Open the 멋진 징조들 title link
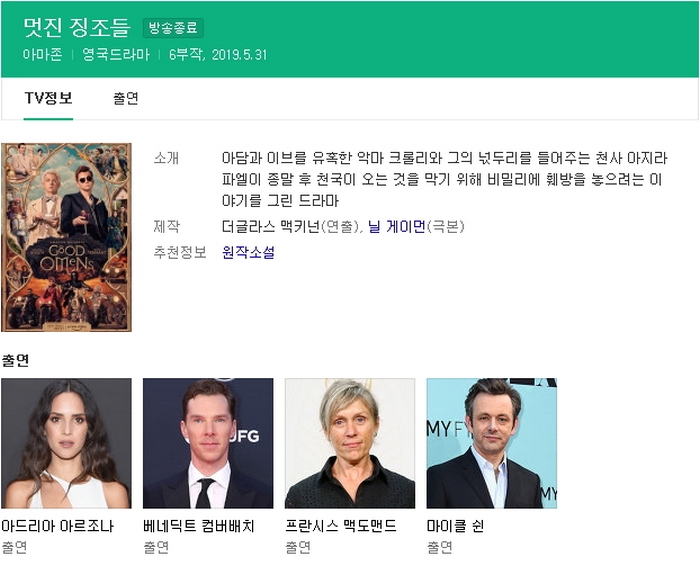 (x=76, y=27)
